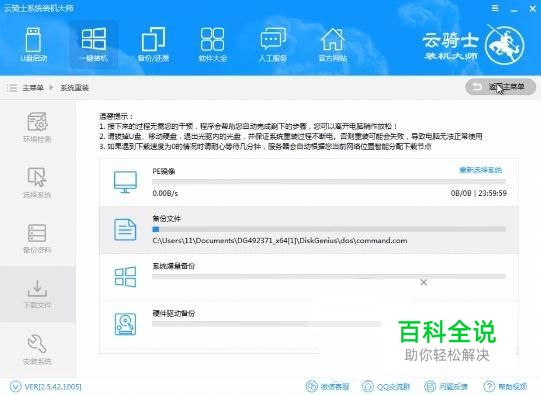The height and width of the screenshot is (395, 541).
Task: Open 帮助视频 in the status bar
Action: click(505, 386)
